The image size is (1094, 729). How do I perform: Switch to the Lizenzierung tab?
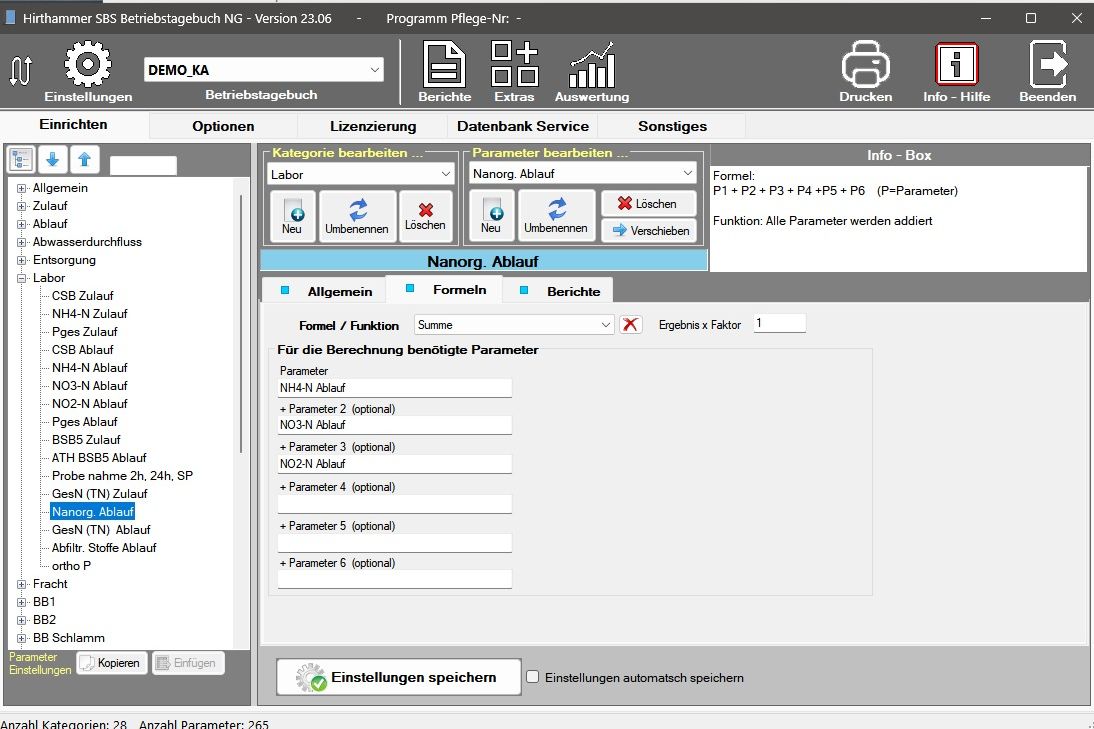pos(373,126)
